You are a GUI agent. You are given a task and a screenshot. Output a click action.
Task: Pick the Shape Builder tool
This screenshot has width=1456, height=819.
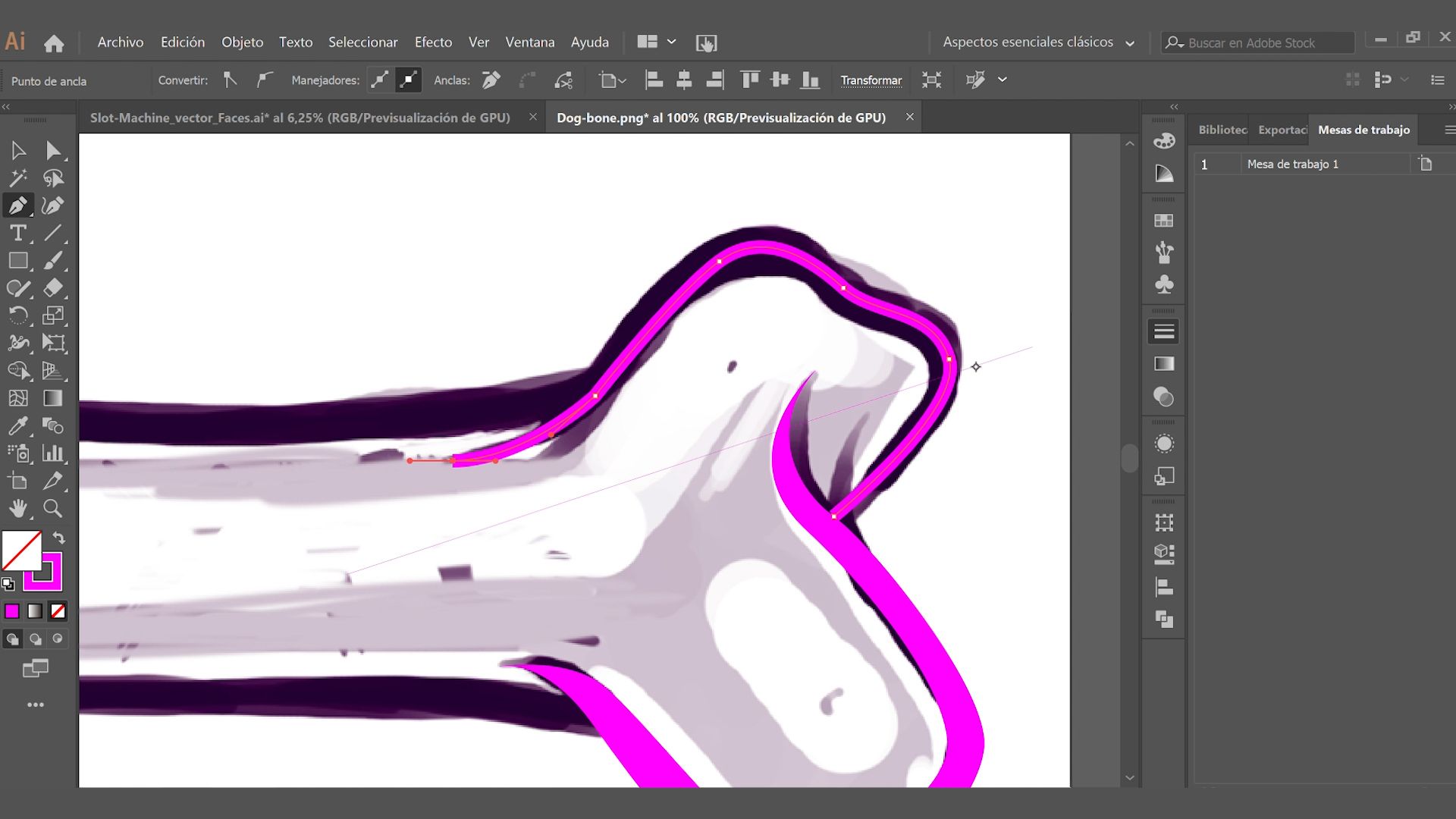coord(18,370)
